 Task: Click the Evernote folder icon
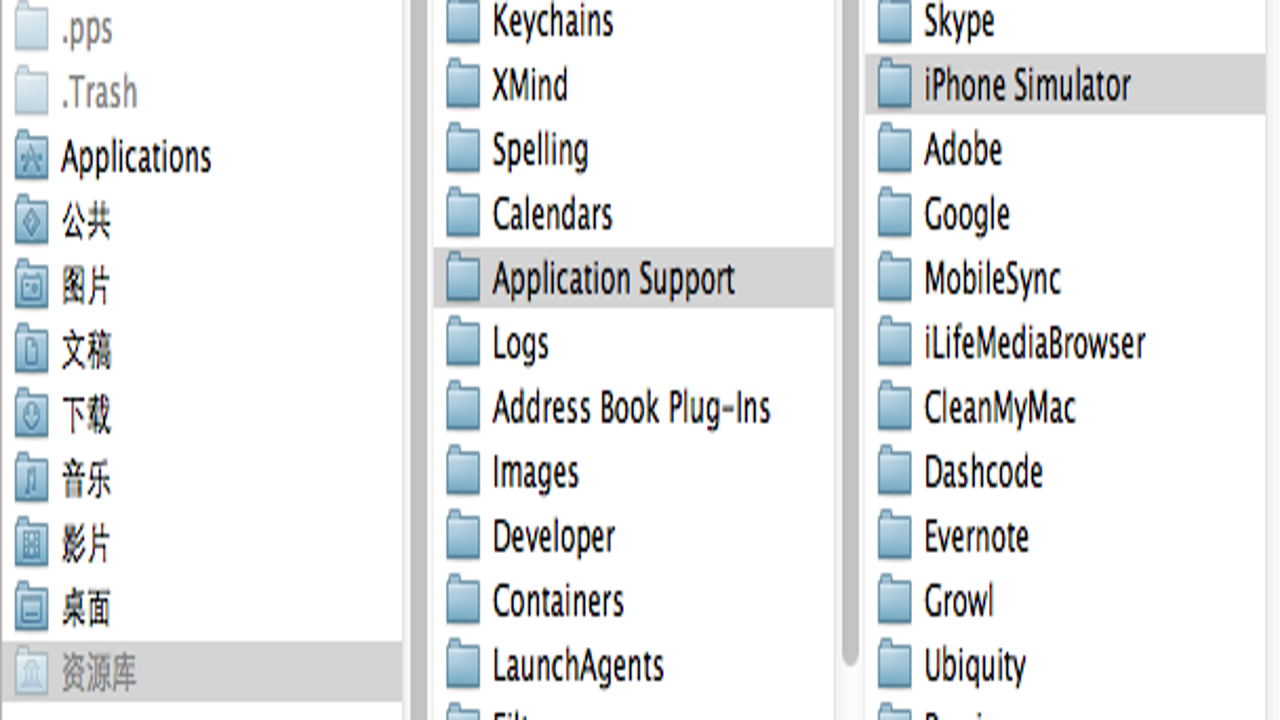coord(895,537)
